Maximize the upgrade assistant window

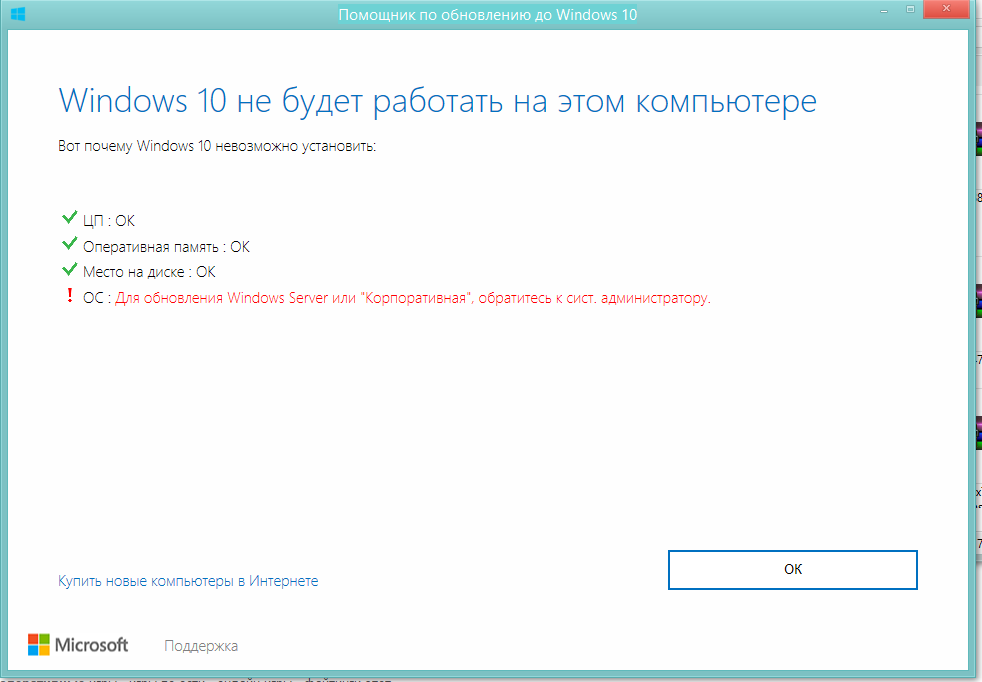tap(910, 9)
